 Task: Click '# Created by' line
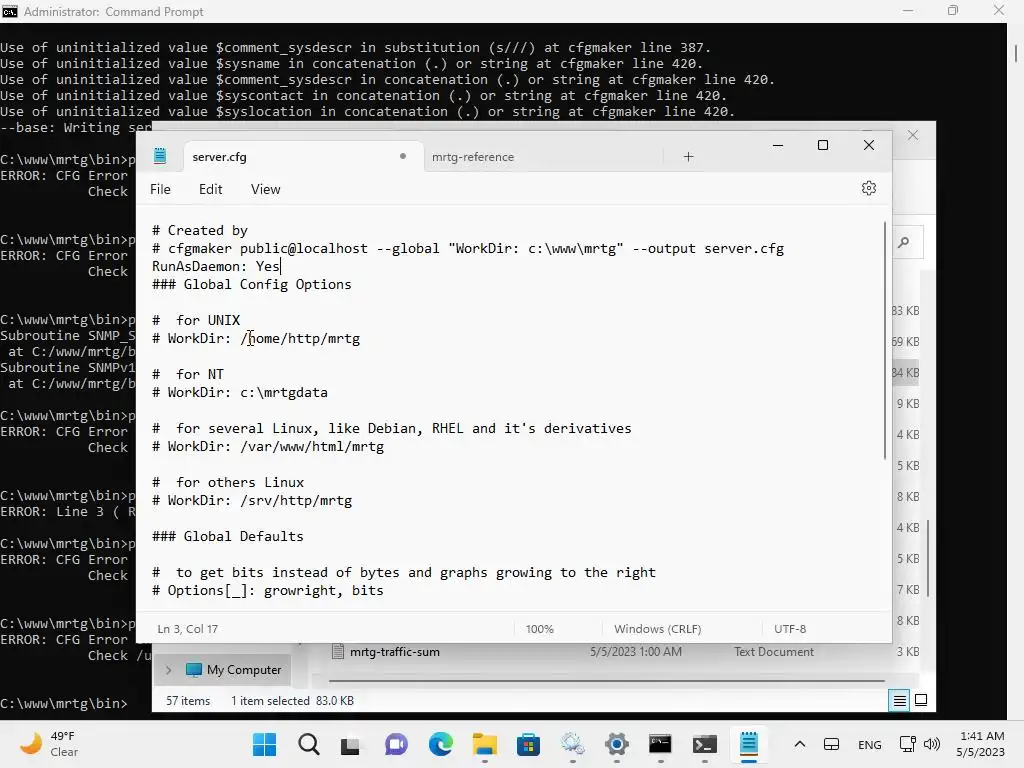pyautogui.click(x=200, y=231)
